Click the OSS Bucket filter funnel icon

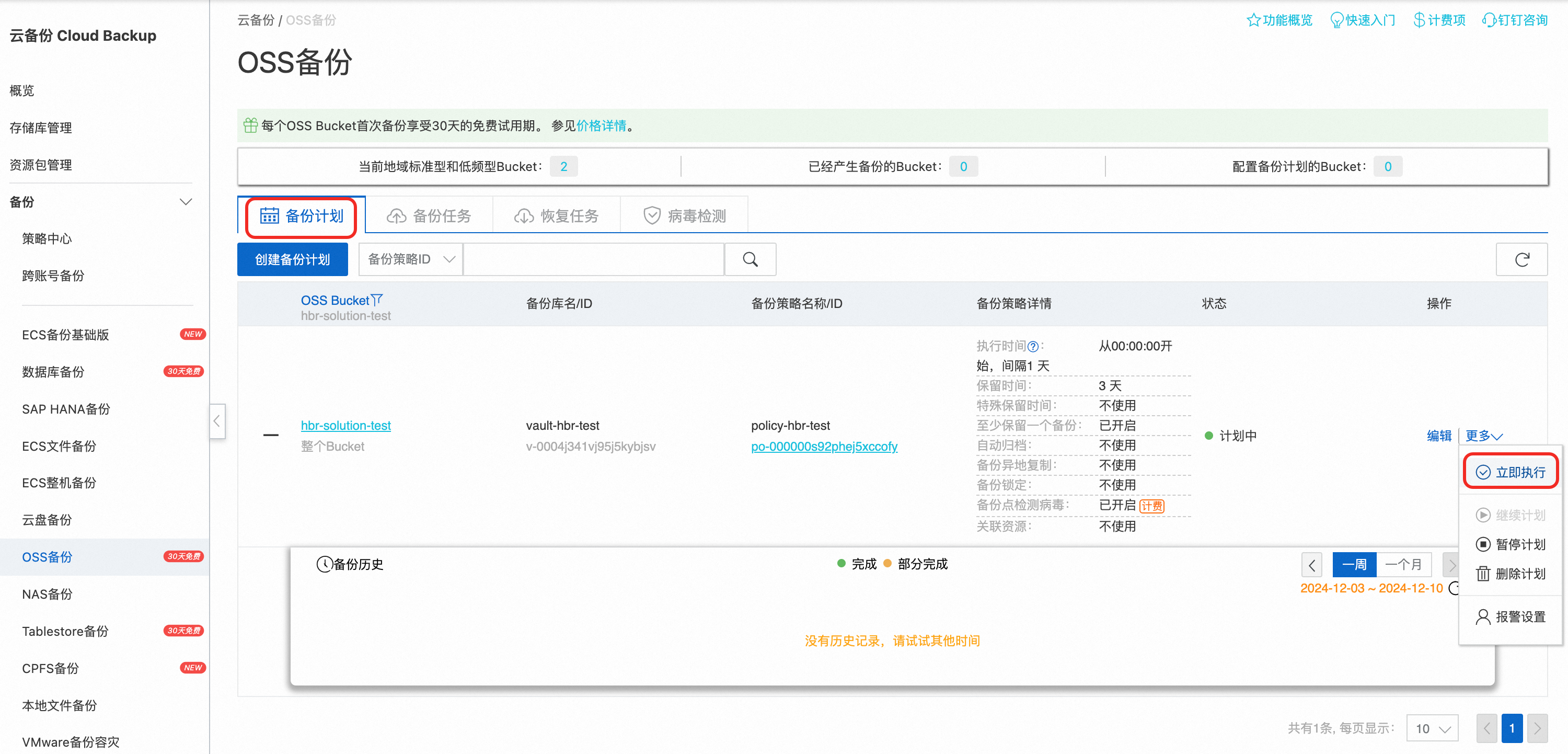pyautogui.click(x=377, y=300)
